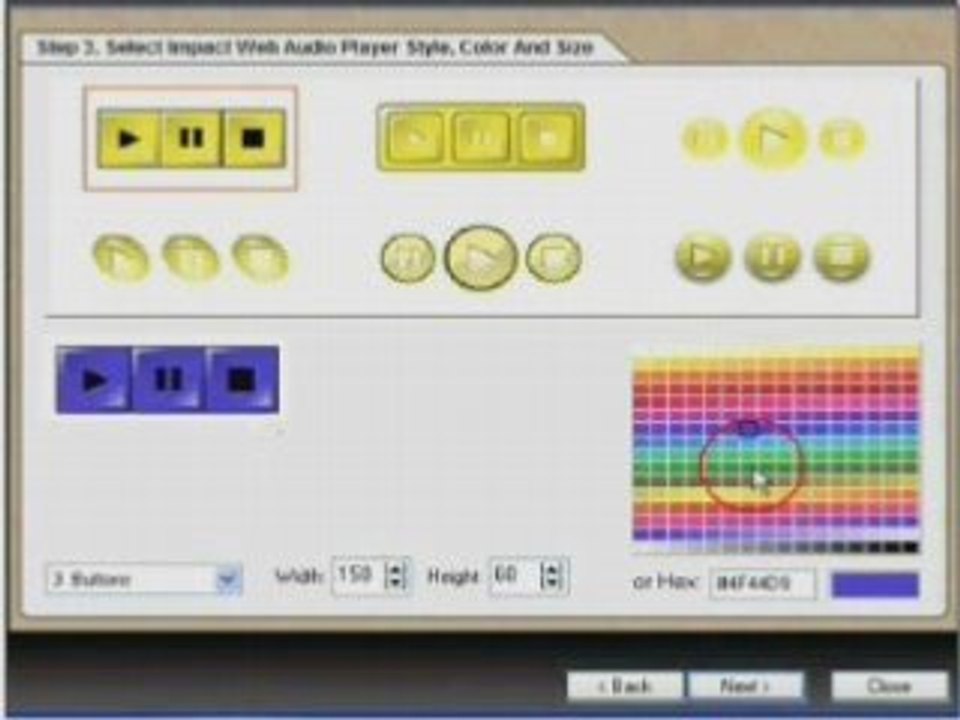The width and height of the screenshot is (960, 720).
Task: Click the Close button
Action: (x=889, y=686)
